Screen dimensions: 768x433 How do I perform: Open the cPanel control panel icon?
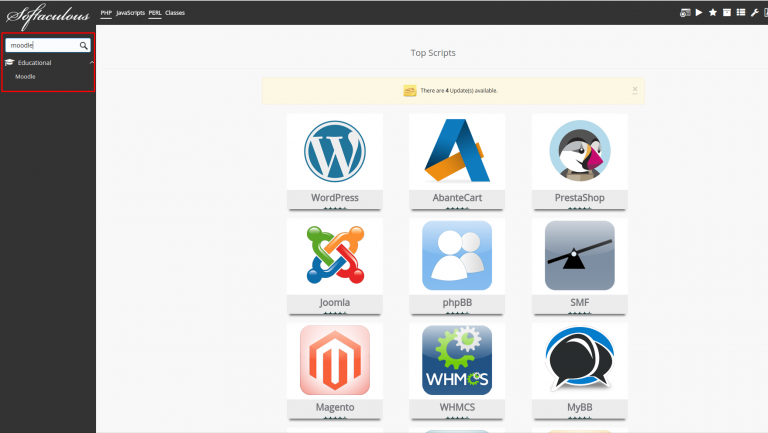pos(685,13)
